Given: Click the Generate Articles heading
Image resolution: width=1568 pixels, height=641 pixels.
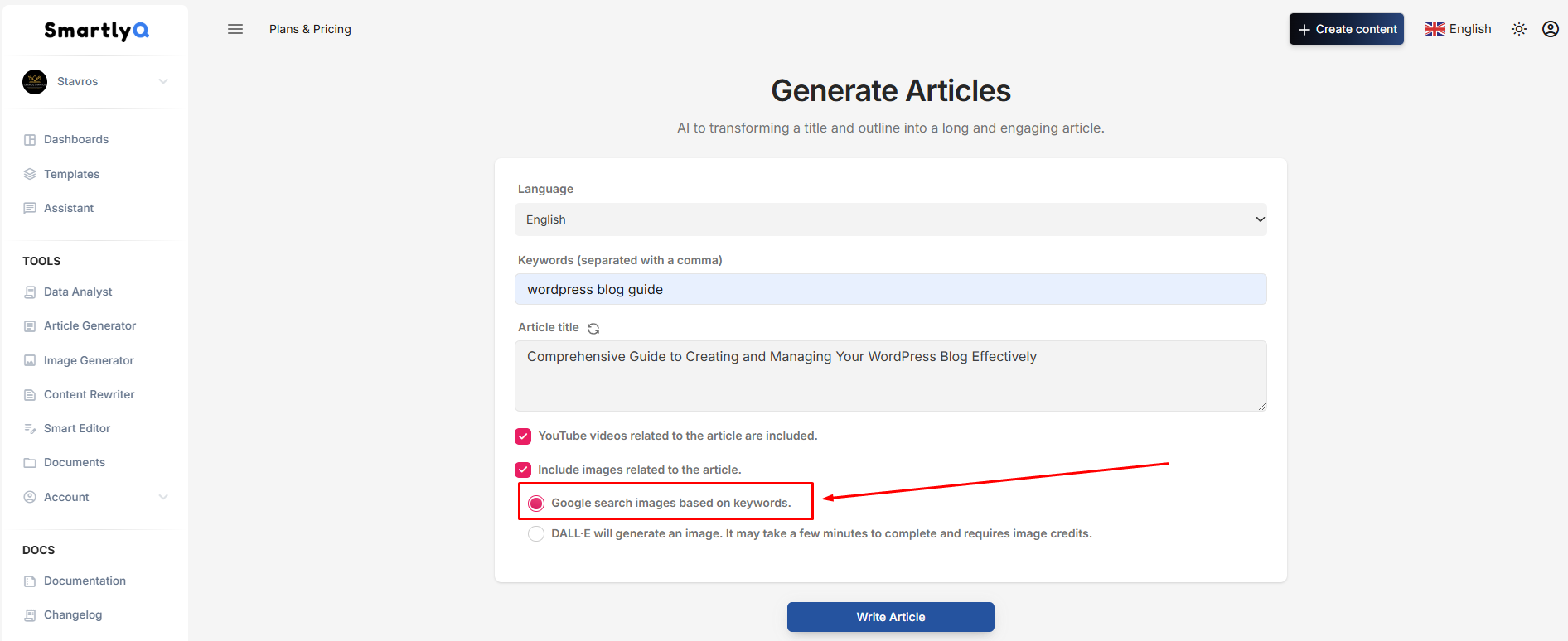Looking at the screenshot, I should click(x=891, y=90).
